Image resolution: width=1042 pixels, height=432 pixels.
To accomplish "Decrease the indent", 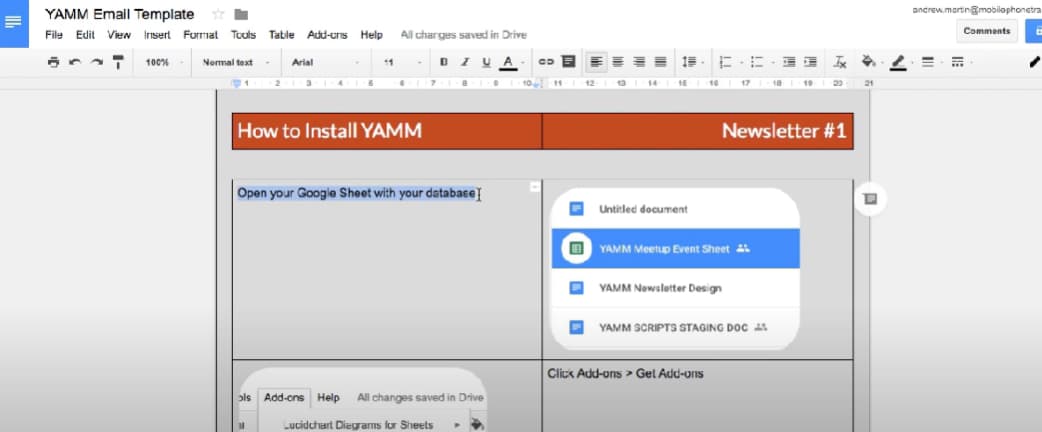I will (x=789, y=62).
